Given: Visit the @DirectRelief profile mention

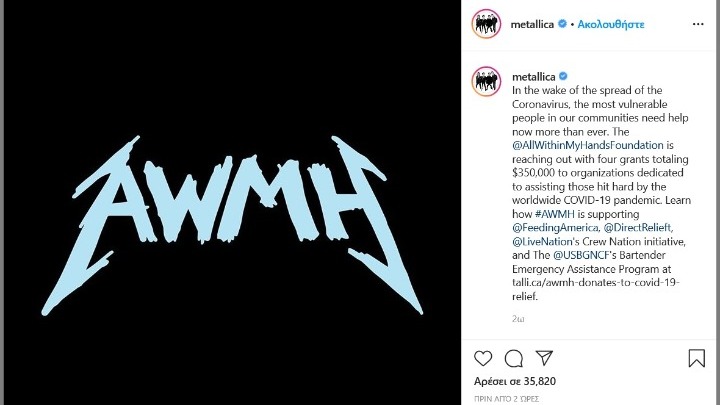Looking at the screenshot, I should click(637, 227).
